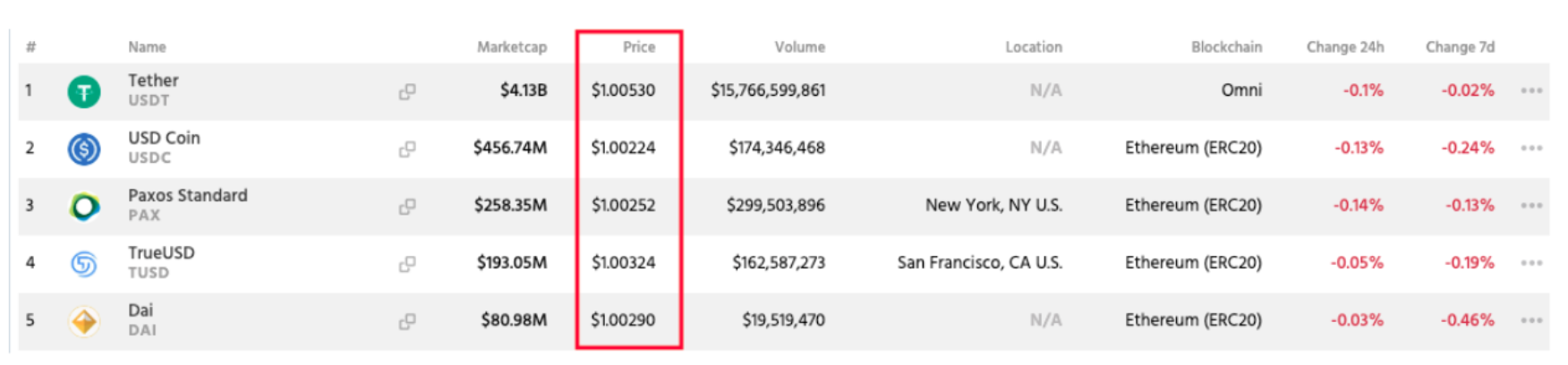Sort by the Name column header

(x=147, y=47)
